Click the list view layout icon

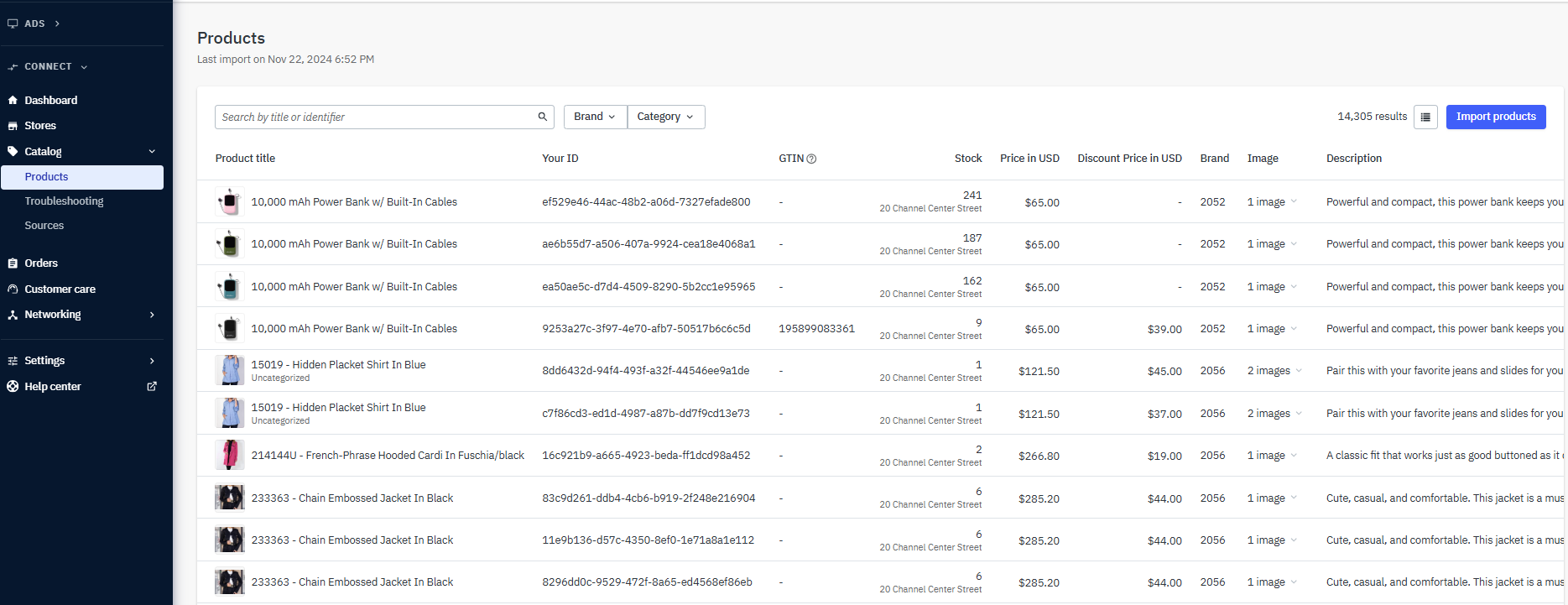click(x=1425, y=117)
